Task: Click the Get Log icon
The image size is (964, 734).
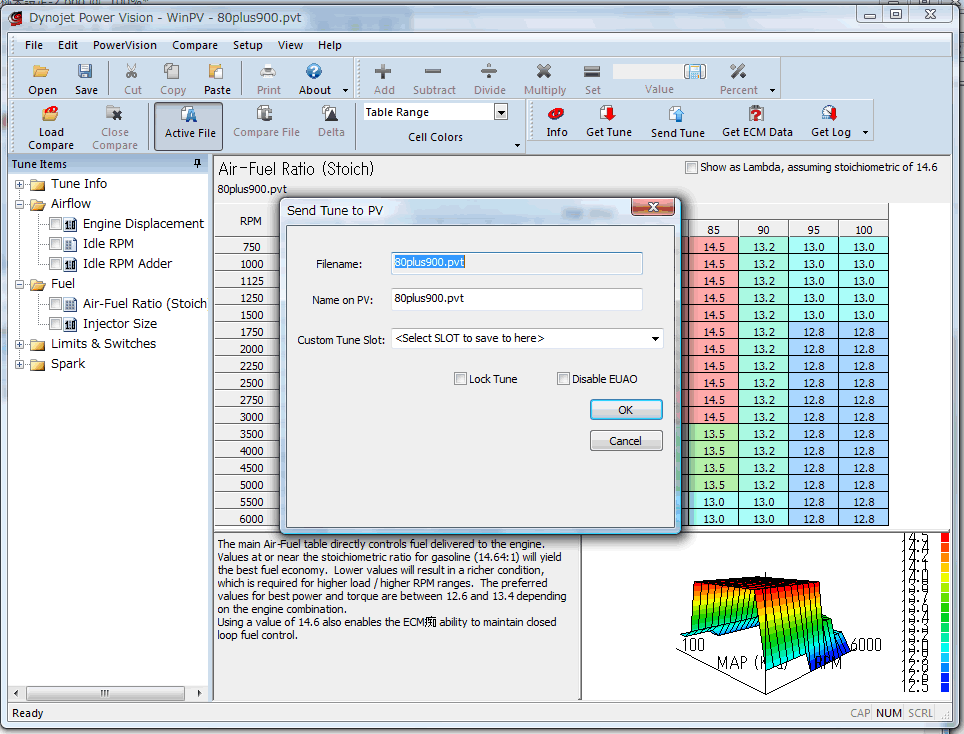Action: [x=829, y=114]
